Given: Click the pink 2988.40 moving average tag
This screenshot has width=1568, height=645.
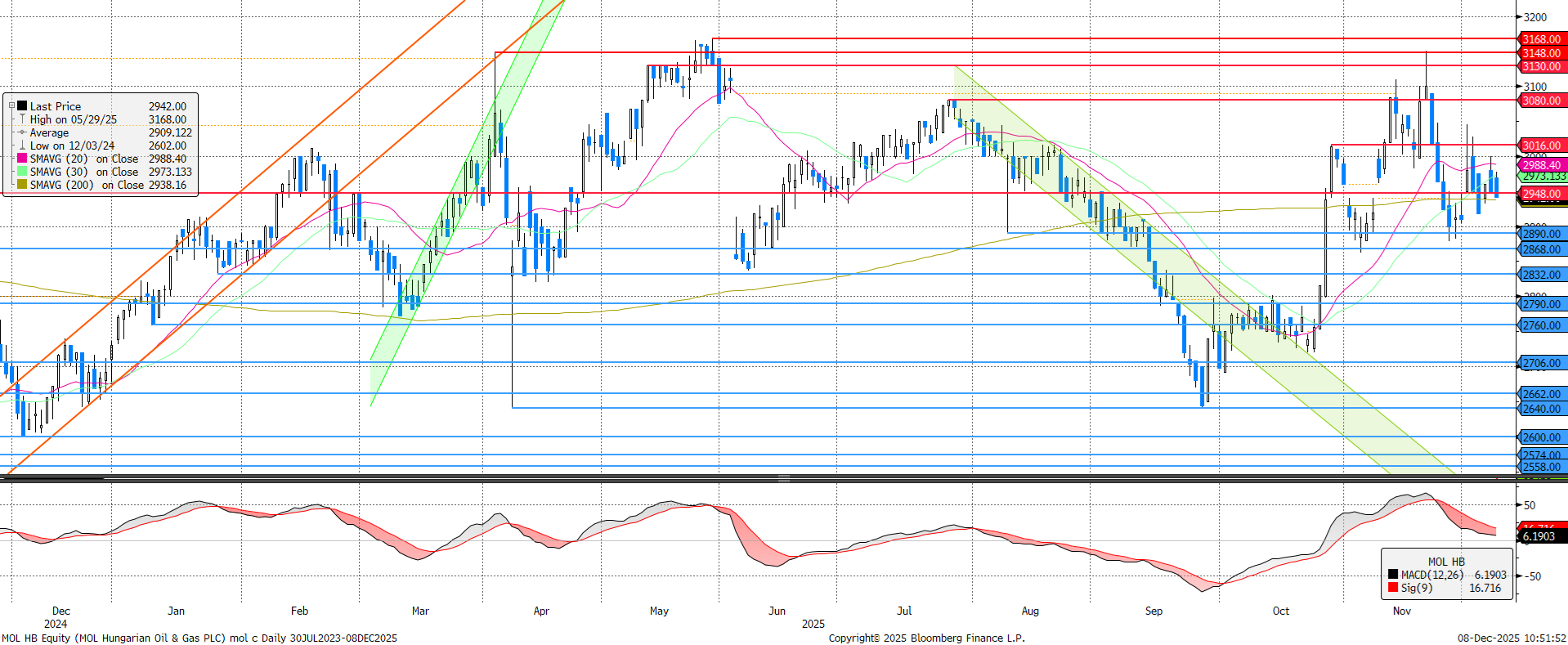Looking at the screenshot, I should coord(1541,165).
